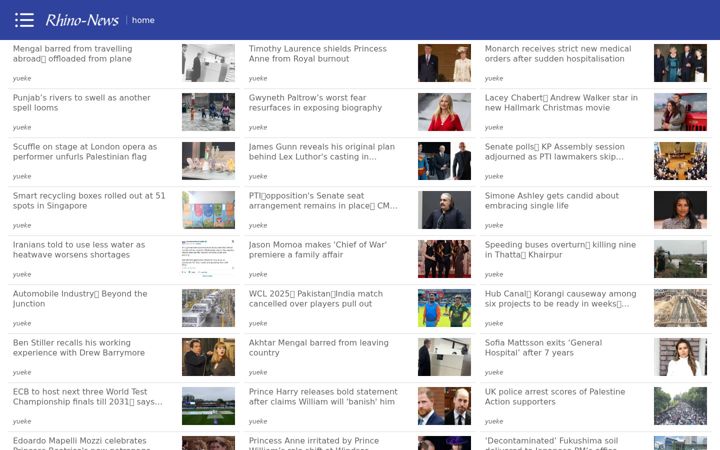Click the royal family thumbnail for Monarch story

[x=681, y=63]
